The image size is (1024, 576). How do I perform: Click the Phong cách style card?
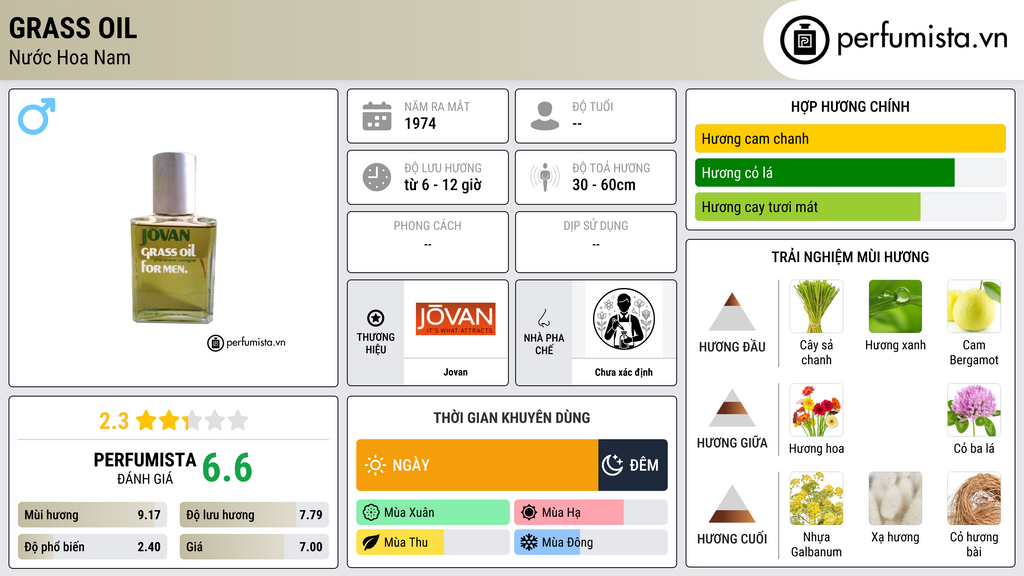428,242
